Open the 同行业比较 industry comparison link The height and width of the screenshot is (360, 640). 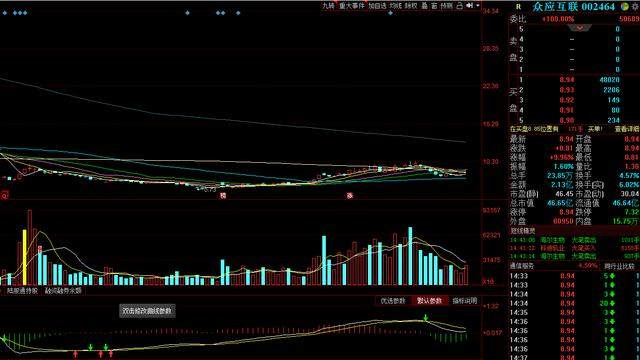[x=619, y=266]
